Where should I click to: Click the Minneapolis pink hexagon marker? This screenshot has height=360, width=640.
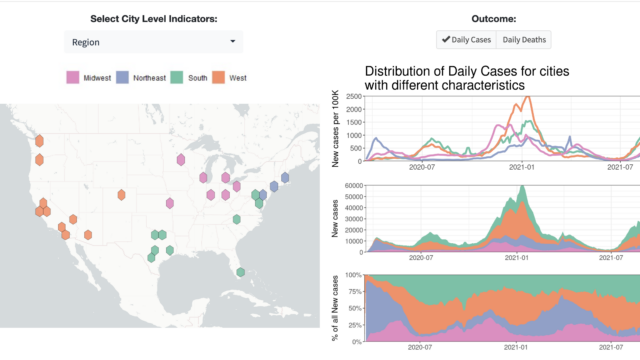(181, 160)
